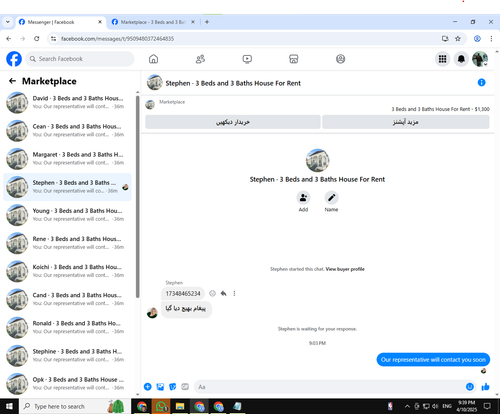Open the account profile picture menu
This screenshot has width=500, height=414.
[480, 59]
